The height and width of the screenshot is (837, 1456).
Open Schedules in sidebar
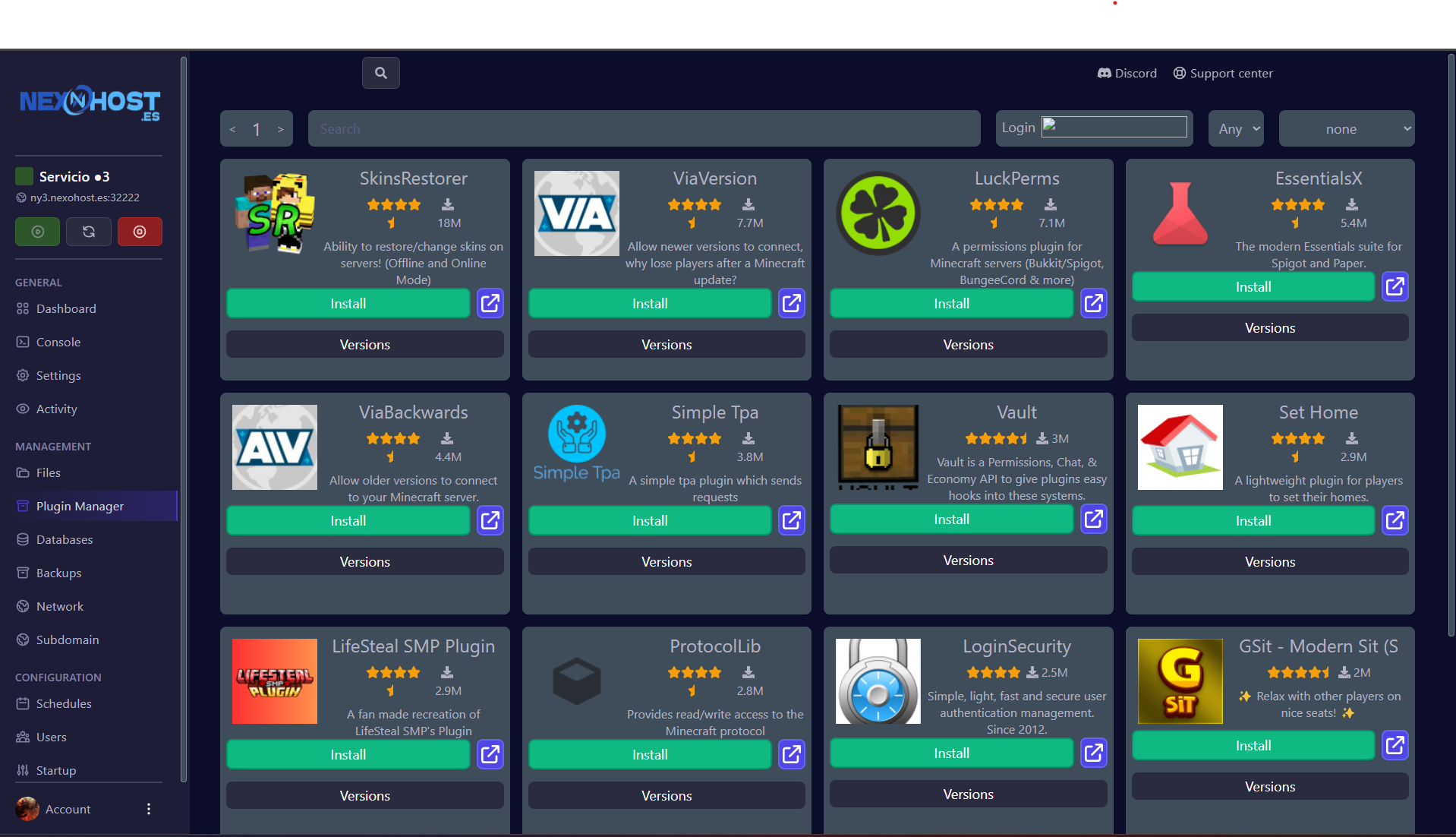(90, 703)
